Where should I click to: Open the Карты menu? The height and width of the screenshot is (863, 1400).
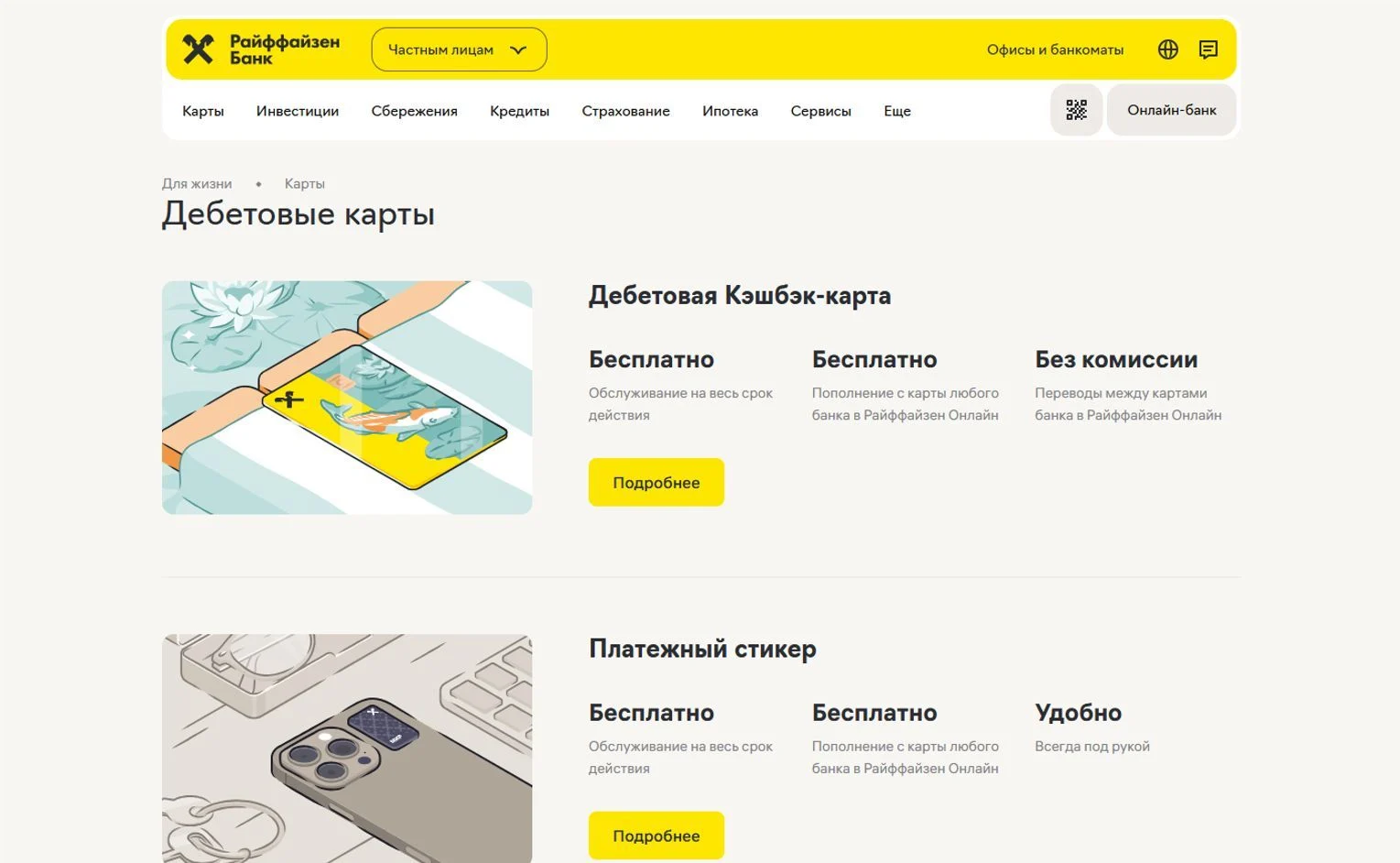[203, 111]
